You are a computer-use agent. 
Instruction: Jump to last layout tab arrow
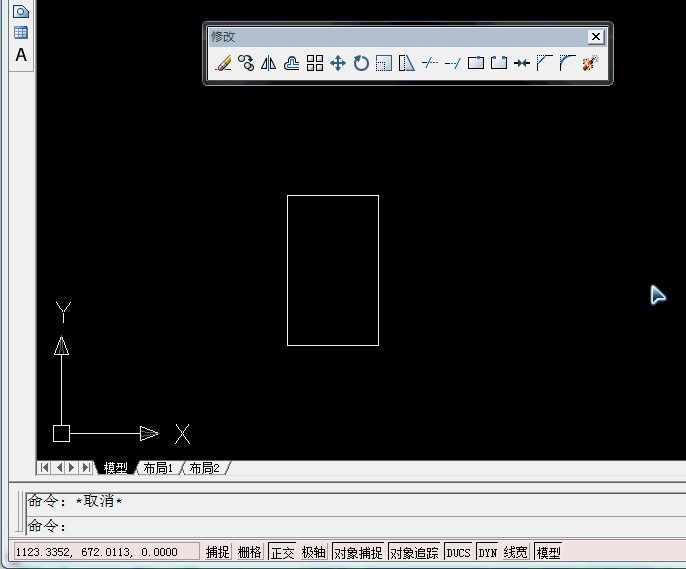(87, 468)
